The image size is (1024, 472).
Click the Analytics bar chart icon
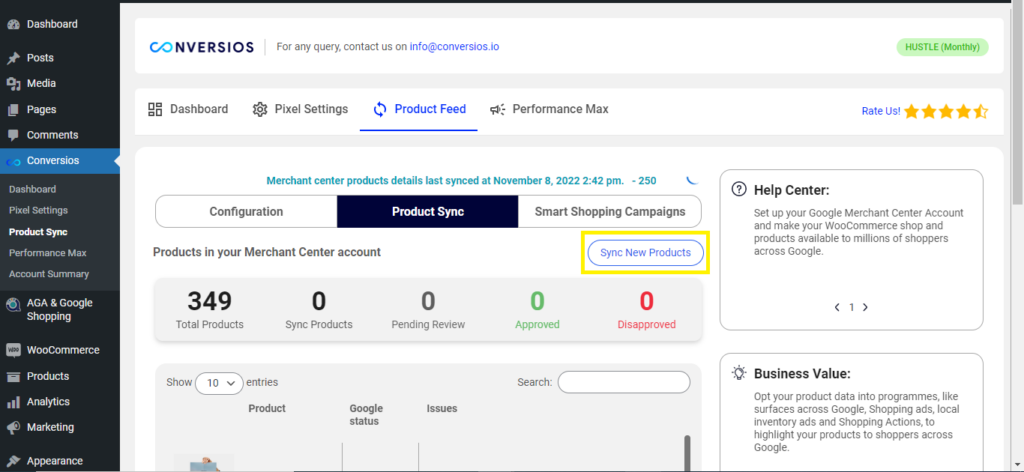tap(13, 401)
